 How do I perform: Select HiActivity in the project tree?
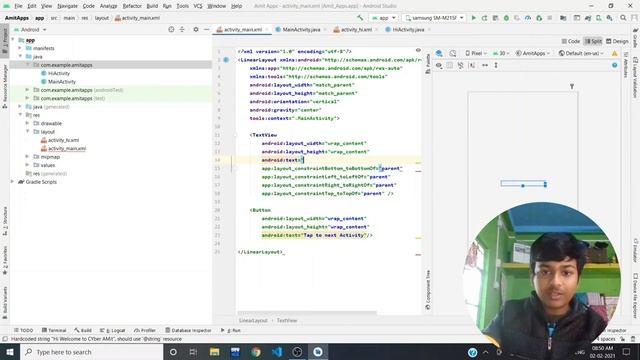tap(59, 73)
